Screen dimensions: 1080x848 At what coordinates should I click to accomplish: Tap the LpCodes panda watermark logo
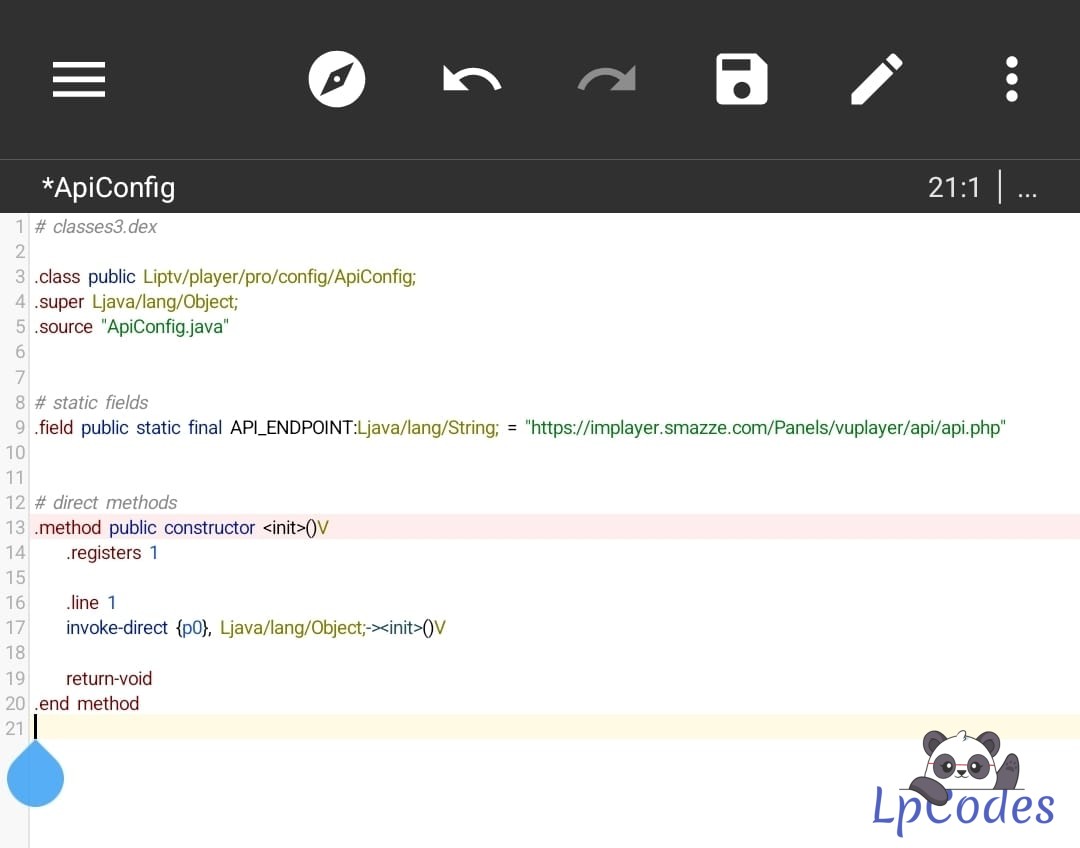tap(964, 782)
